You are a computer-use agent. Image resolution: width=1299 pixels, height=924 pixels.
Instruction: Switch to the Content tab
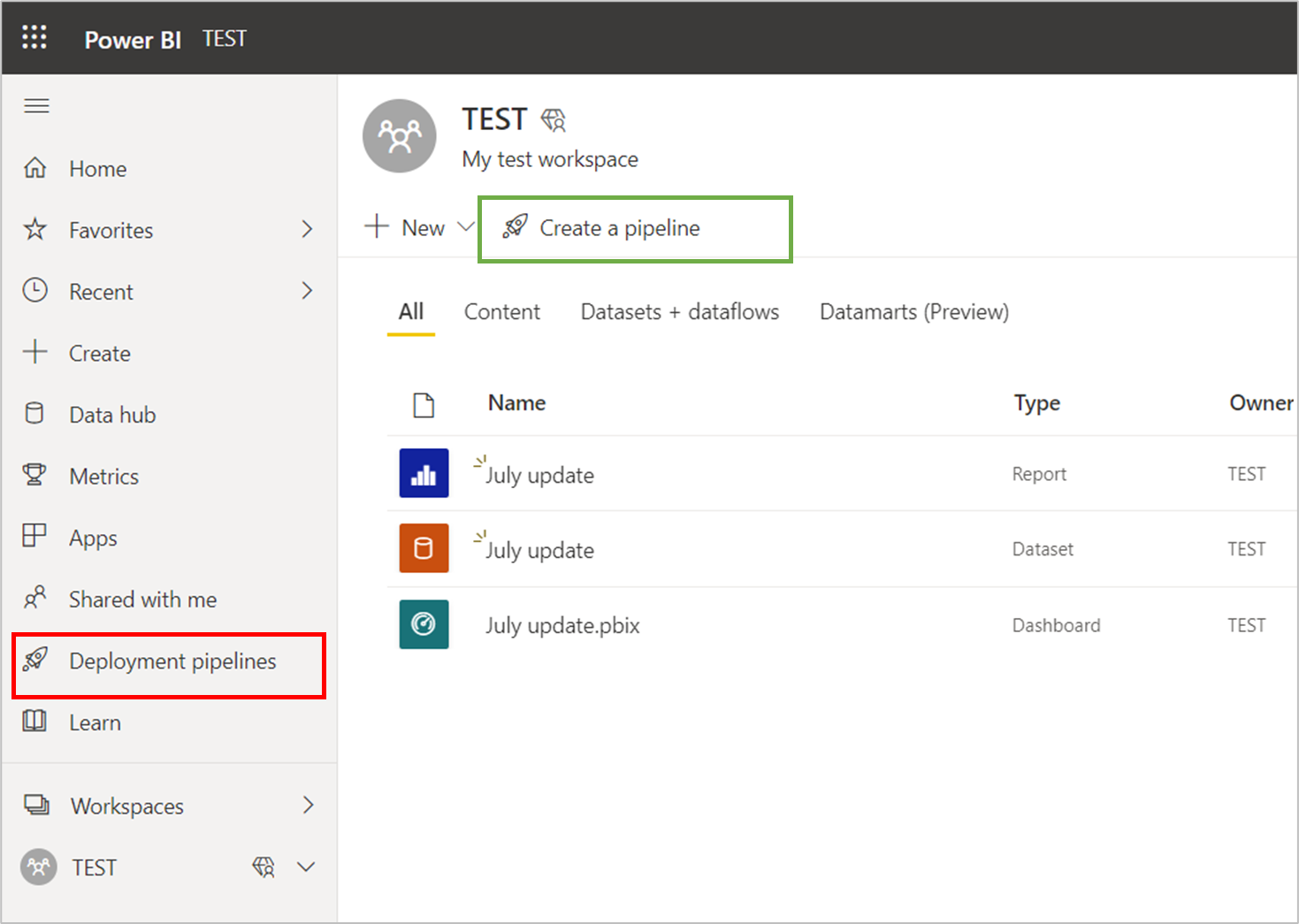pos(501,311)
